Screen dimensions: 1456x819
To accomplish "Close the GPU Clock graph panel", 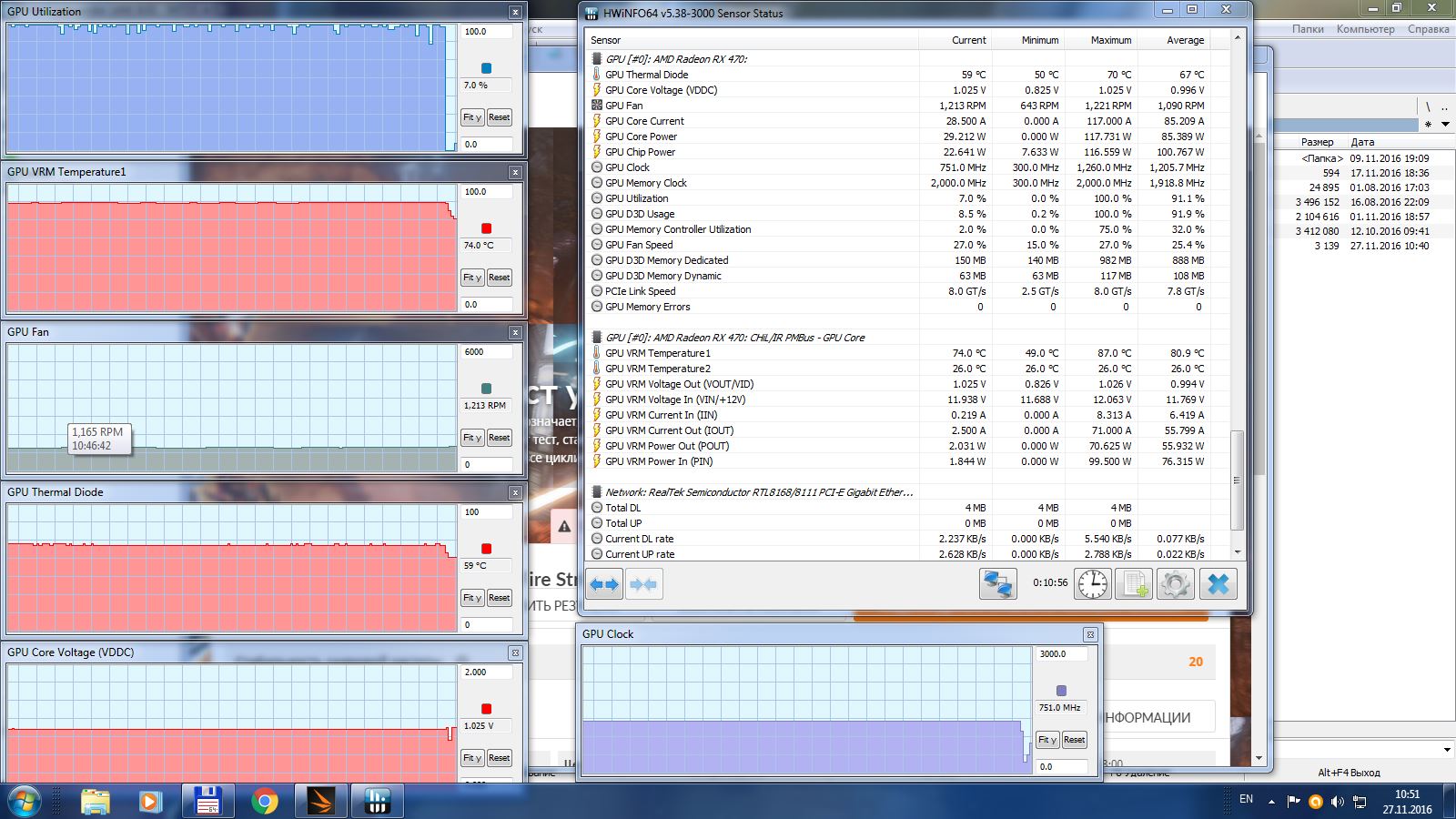I will [1090, 634].
